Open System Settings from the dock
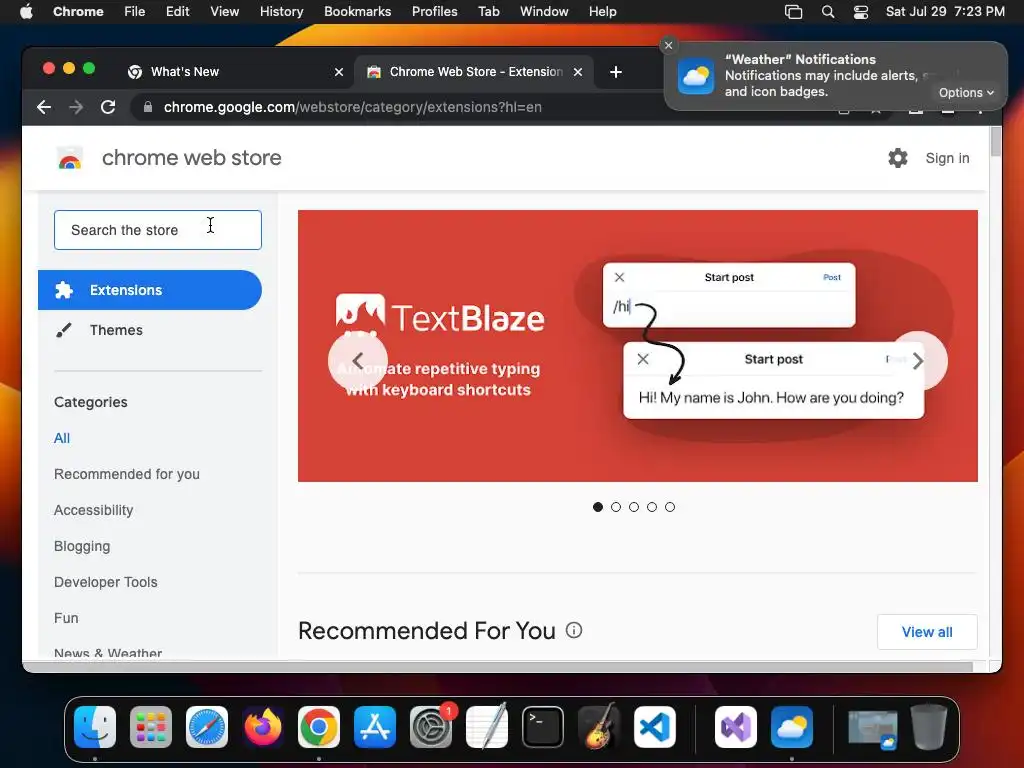 point(431,727)
